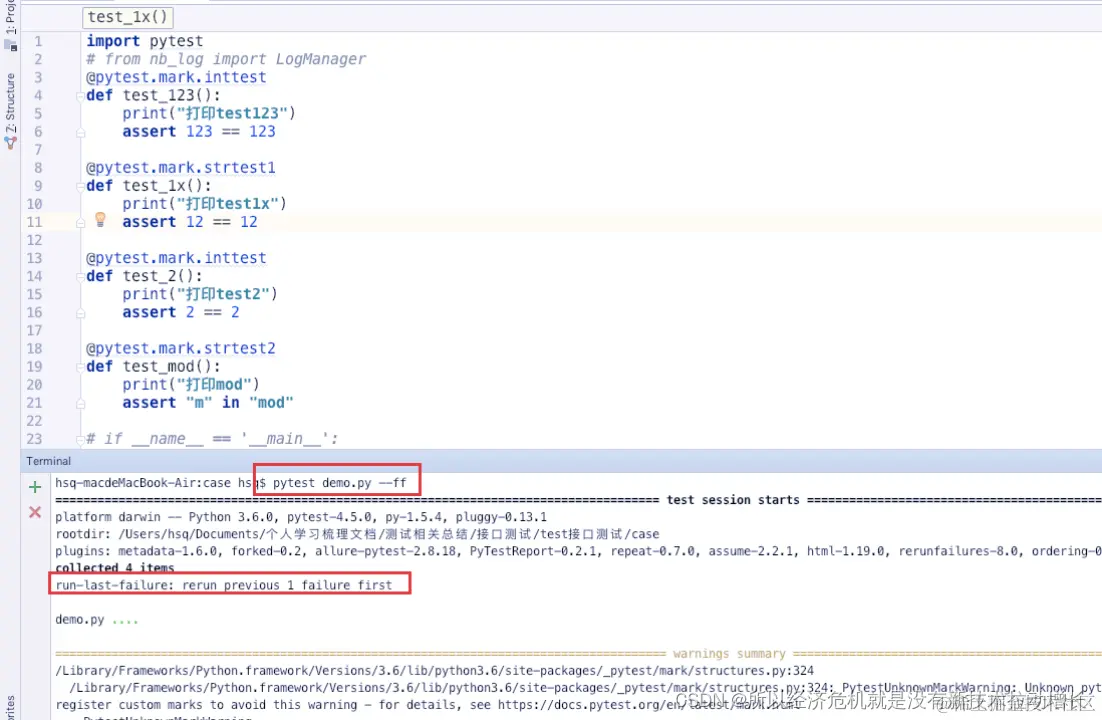
Task: Click the test_1x() breadcrumb
Action: click(x=128, y=17)
